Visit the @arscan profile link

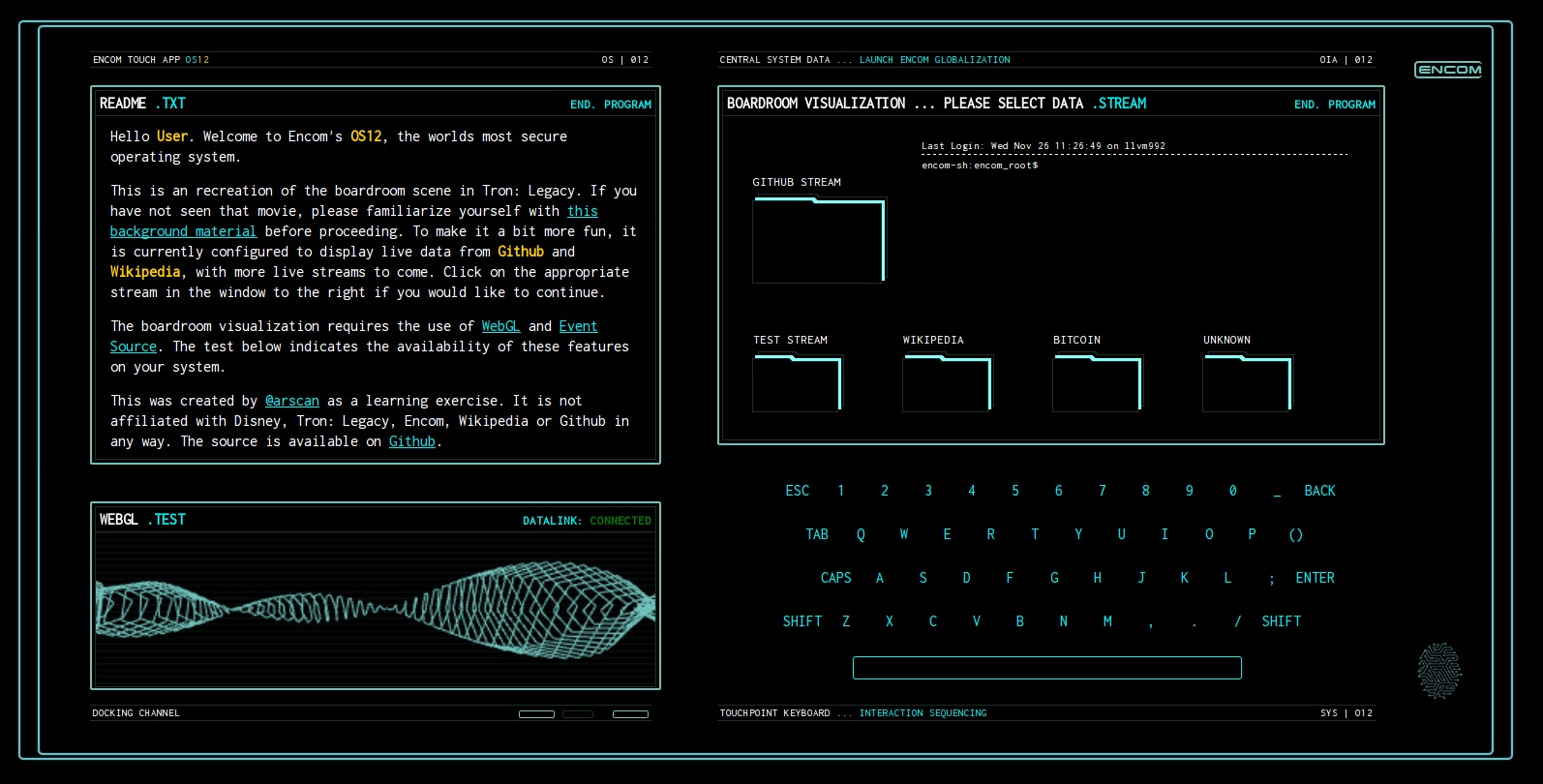click(292, 401)
